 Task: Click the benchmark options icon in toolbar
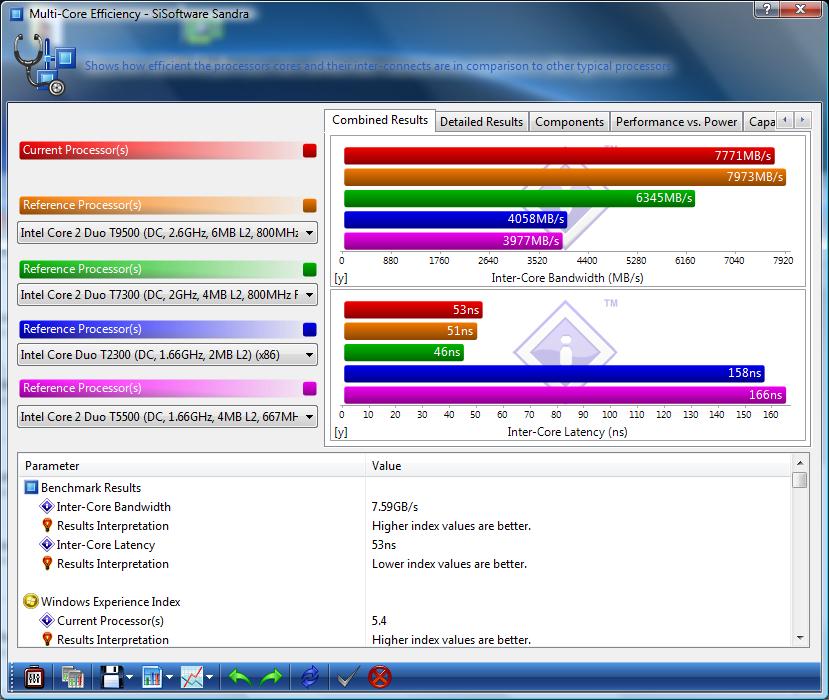pos(34,677)
